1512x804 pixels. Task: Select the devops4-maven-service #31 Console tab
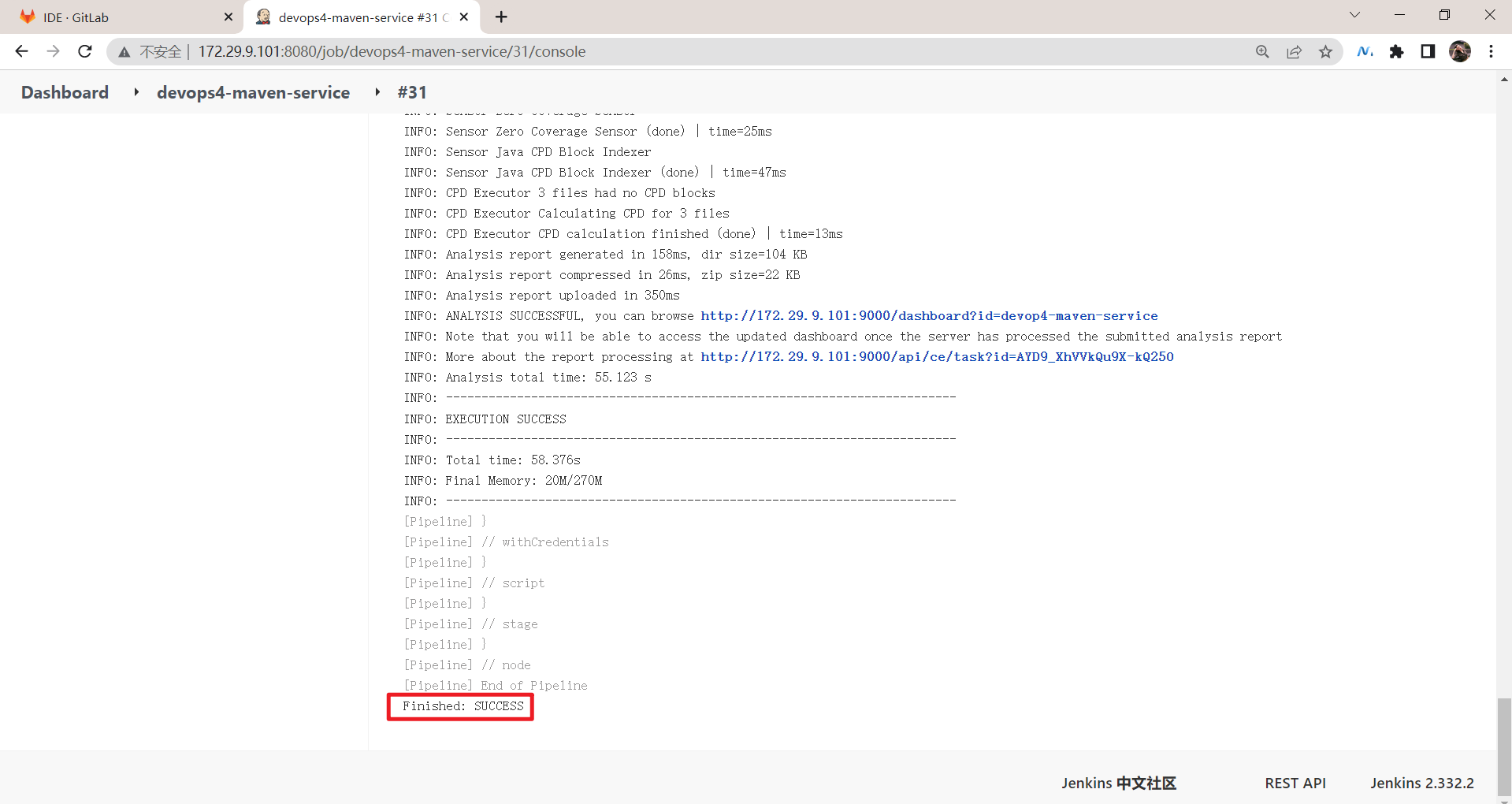[362, 17]
